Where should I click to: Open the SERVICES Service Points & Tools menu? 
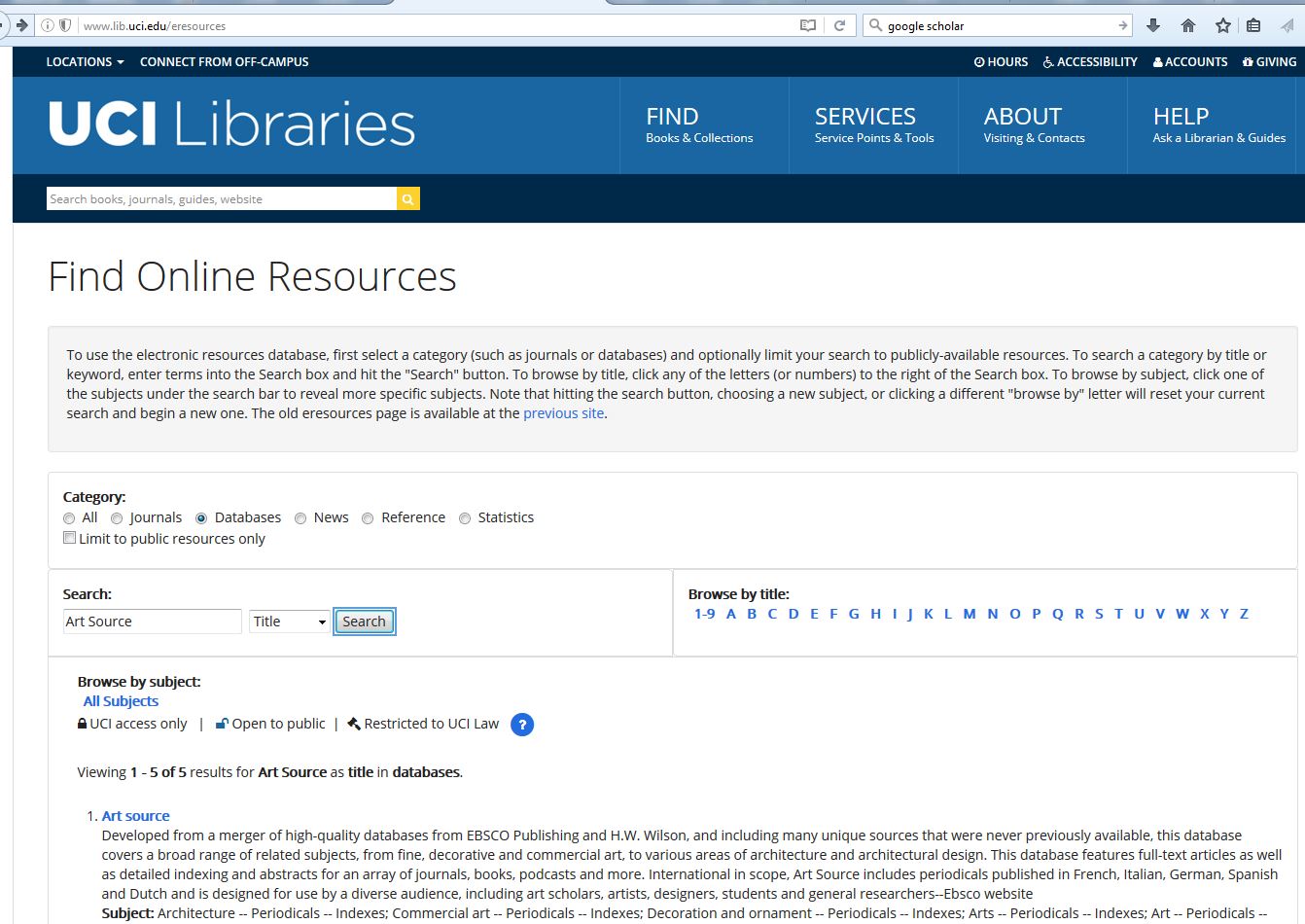(x=874, y=125)
